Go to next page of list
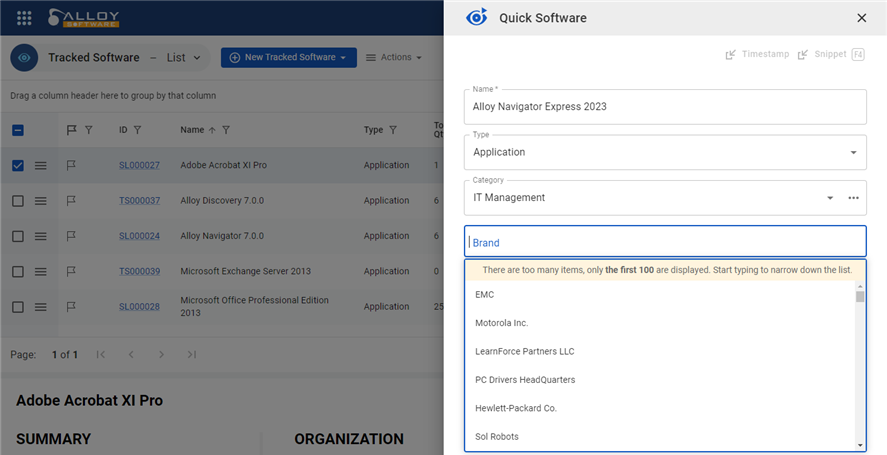The width and height of the screenshot is (887, 455). [x=161, y=354]
